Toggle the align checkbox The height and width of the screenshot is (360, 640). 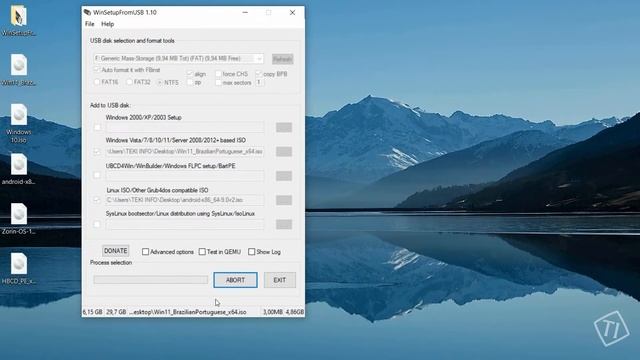click(190, 74)
